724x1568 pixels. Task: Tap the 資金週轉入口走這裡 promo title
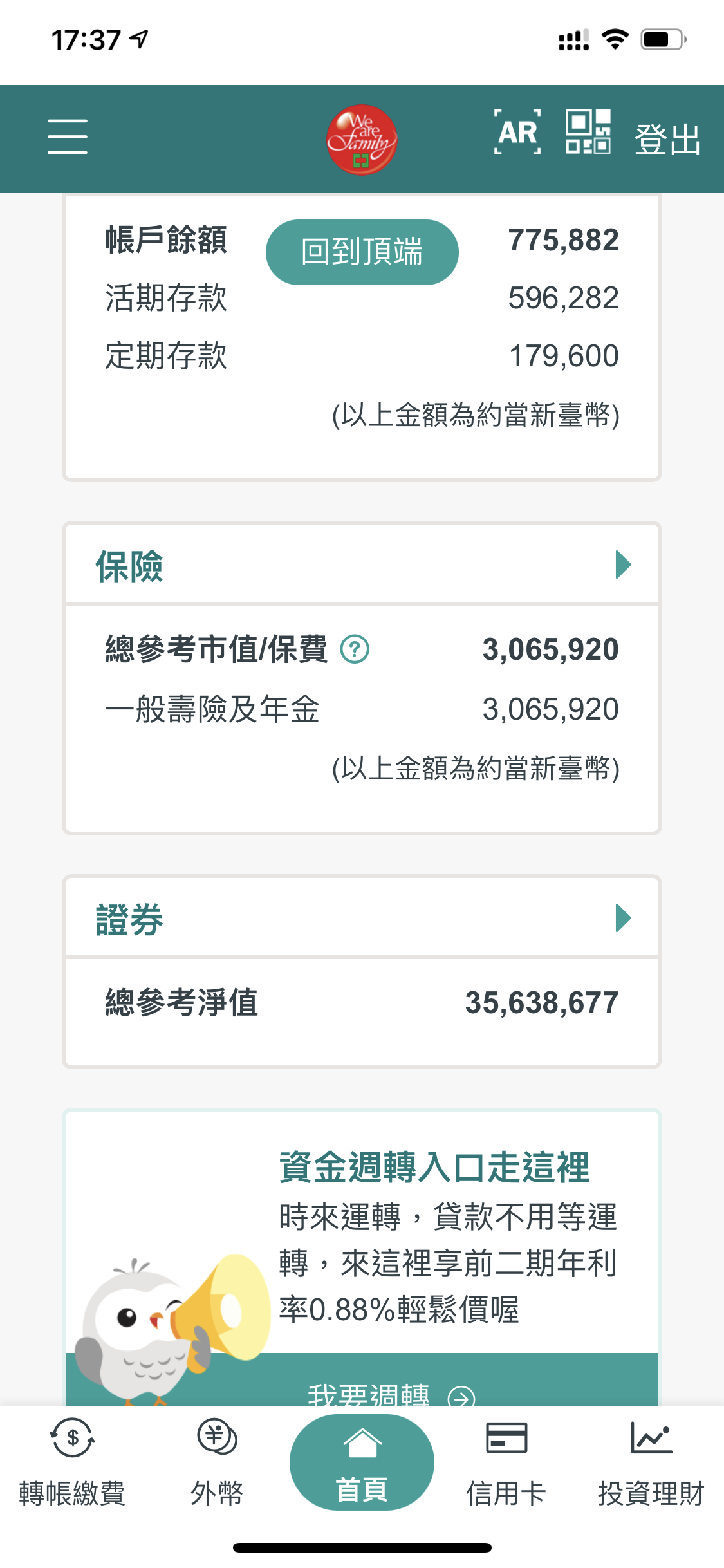point(434,1167)
